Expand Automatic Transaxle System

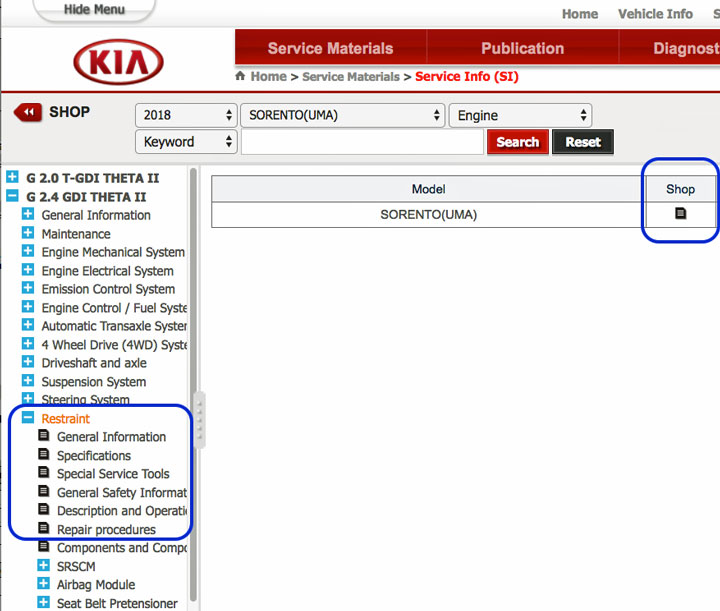tap(28, 325)
